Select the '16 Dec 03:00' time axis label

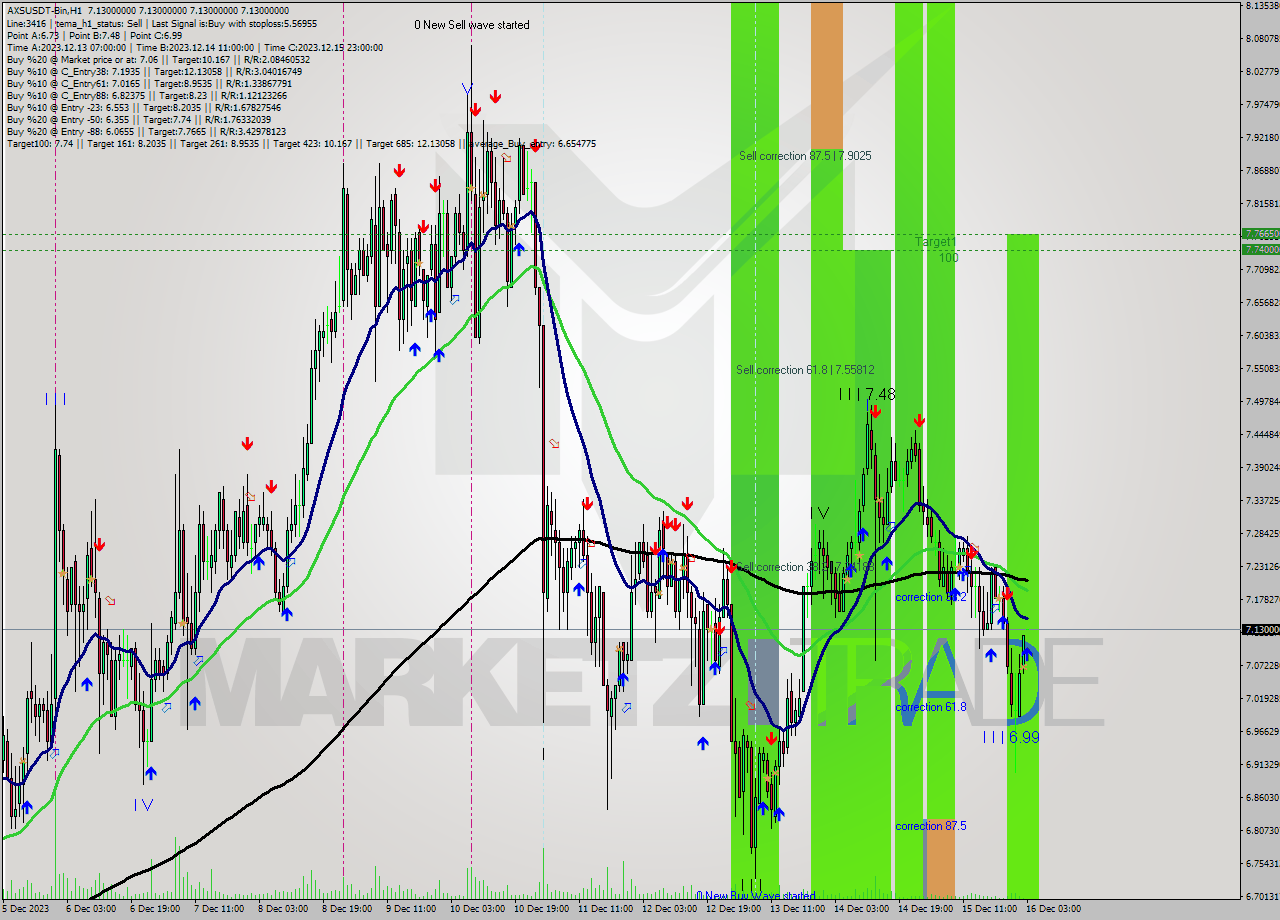(1054, 909)
